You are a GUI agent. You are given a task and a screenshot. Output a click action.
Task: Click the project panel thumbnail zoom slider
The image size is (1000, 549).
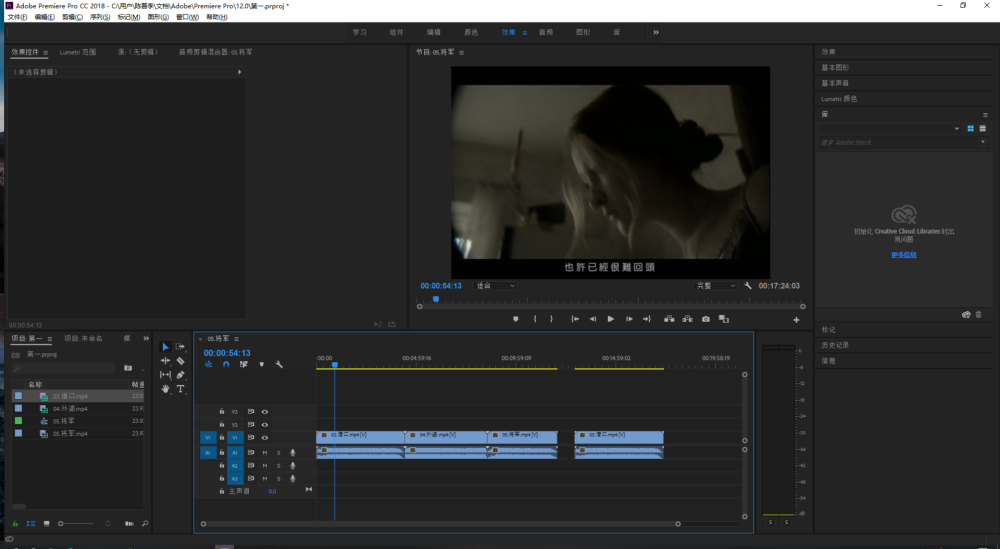point(62,523)
